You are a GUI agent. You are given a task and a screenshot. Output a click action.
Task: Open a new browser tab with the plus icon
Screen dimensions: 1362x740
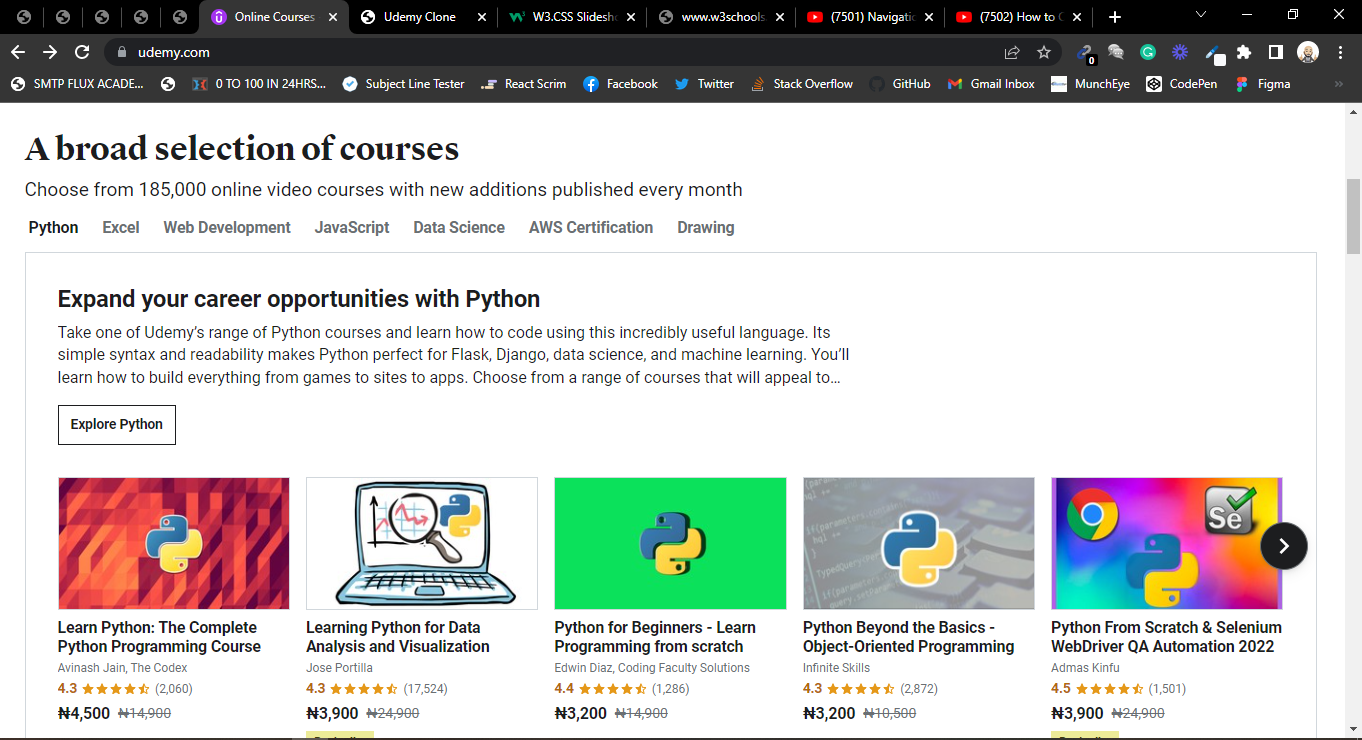[1113, 15]
